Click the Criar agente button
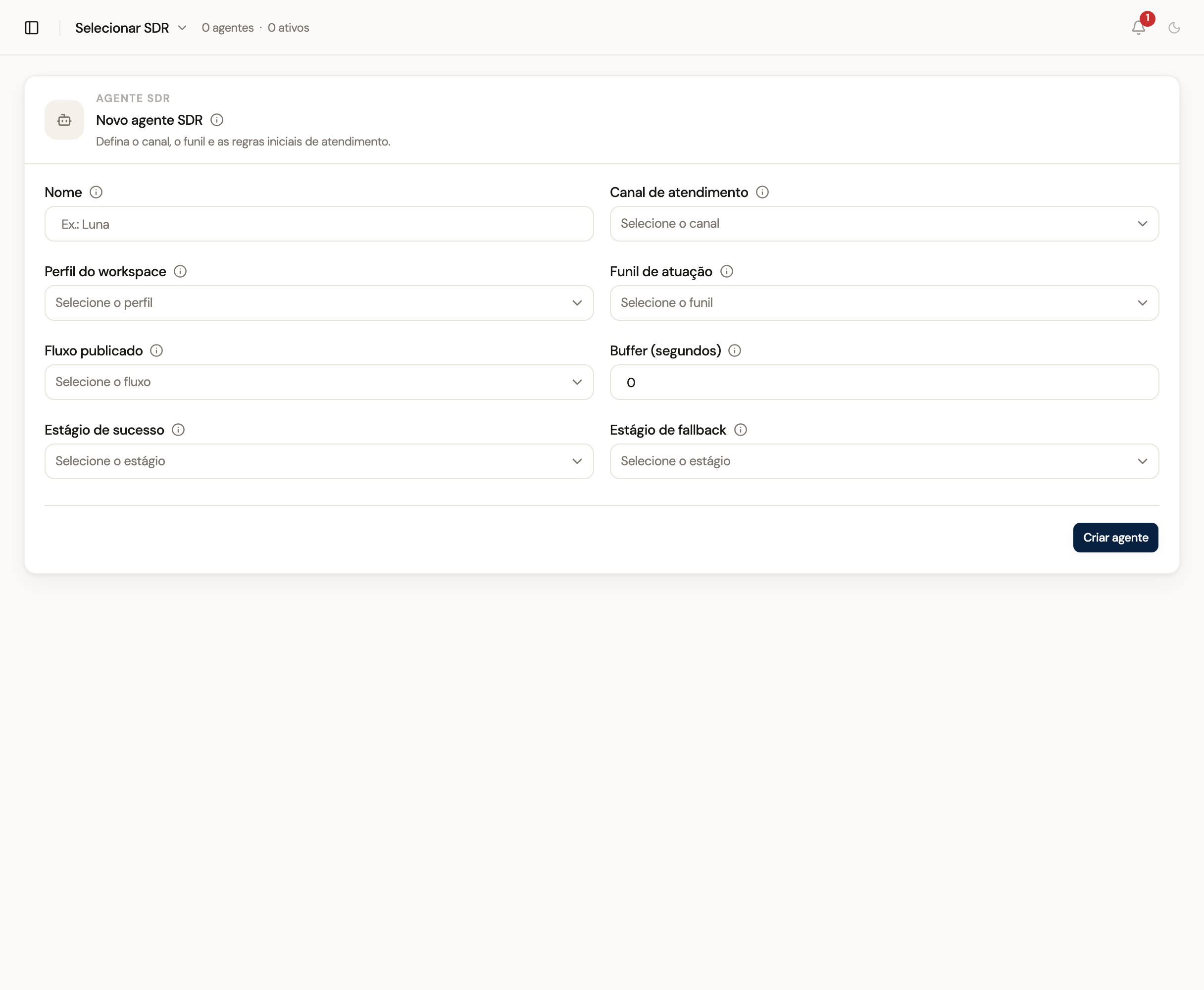Viewport: 1204px width, 990px height. click(x=1115, y=538)
